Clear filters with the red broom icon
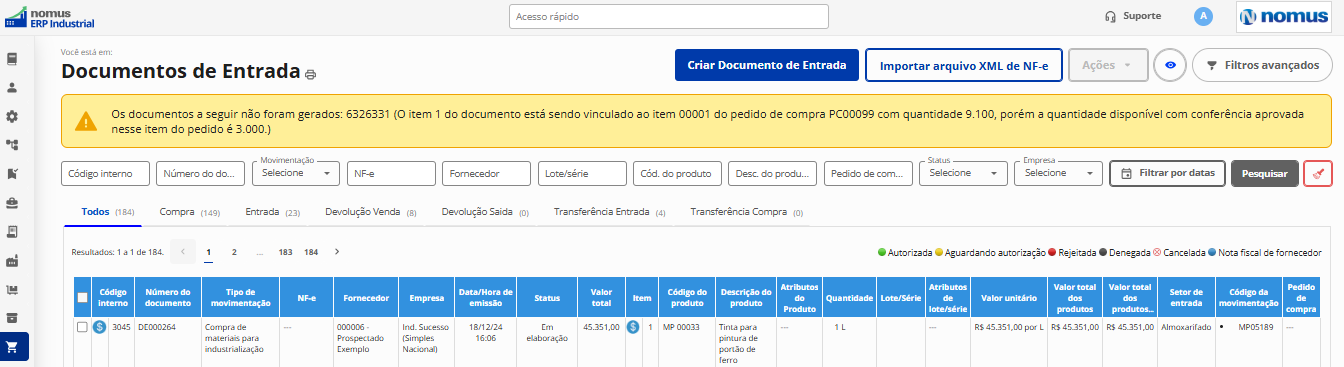 click(x=1318, y=173)
